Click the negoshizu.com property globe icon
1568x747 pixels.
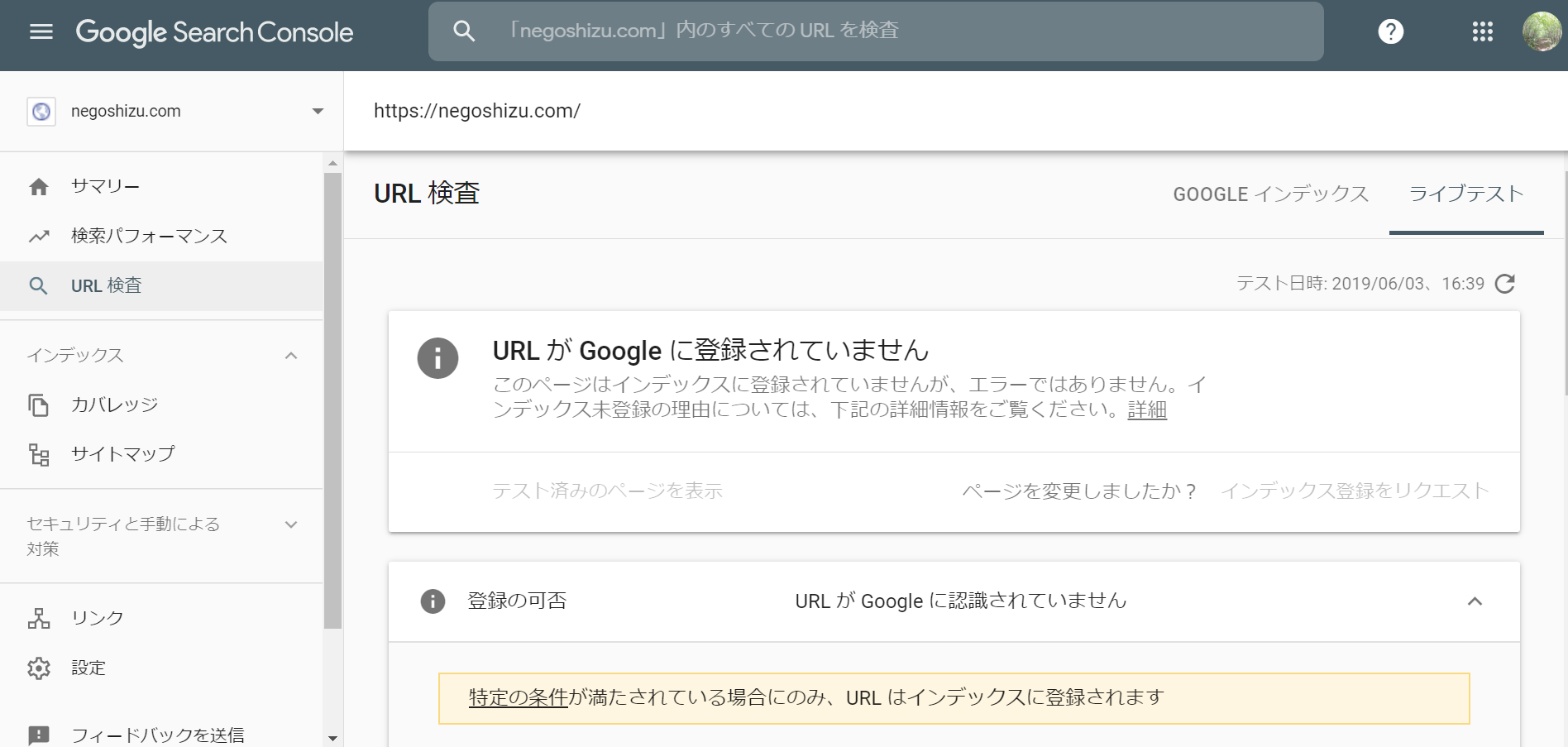click(41, 112)
